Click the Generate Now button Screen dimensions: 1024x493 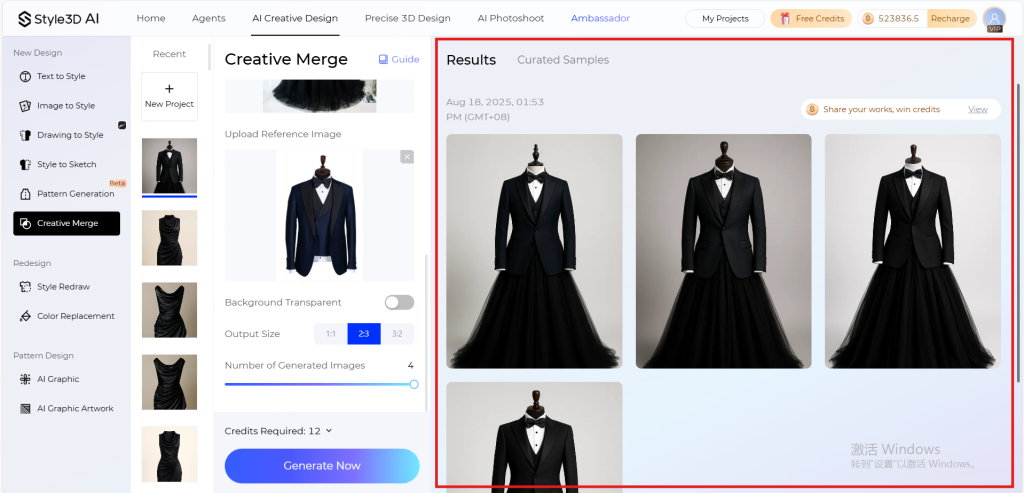(322, 466)
